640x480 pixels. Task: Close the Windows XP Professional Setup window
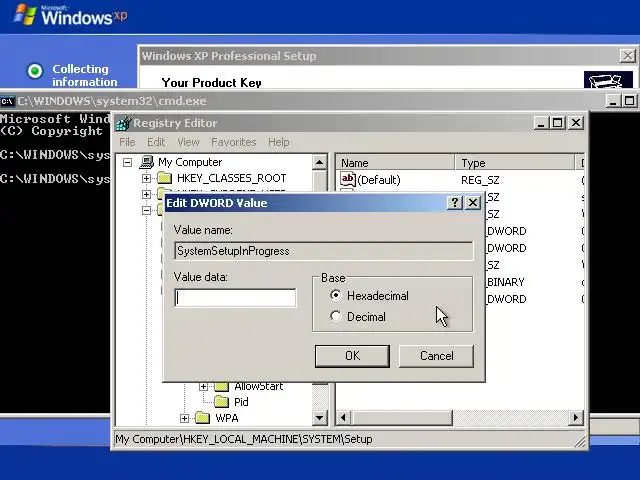628,56
